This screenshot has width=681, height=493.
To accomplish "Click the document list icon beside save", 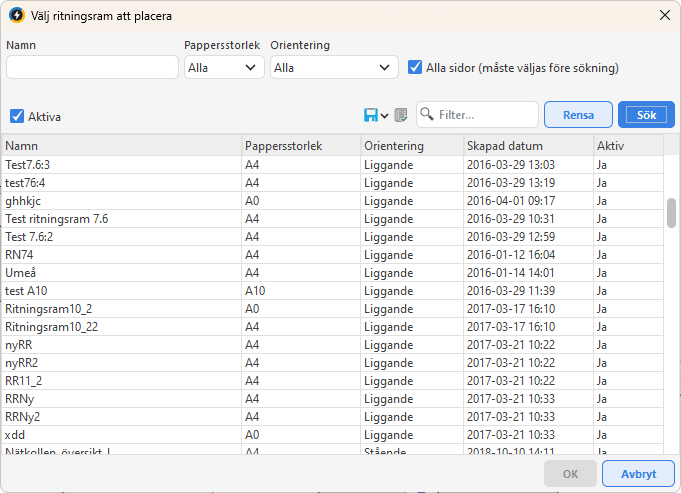I will (401, 115).
